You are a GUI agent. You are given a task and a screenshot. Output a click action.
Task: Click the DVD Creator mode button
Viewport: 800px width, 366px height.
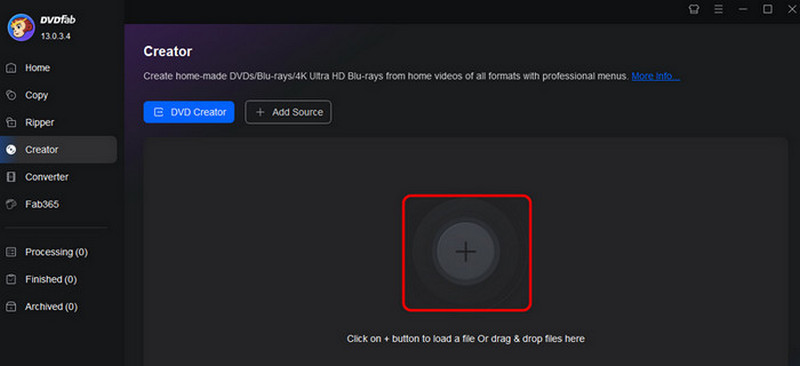[x=189, y=112]
